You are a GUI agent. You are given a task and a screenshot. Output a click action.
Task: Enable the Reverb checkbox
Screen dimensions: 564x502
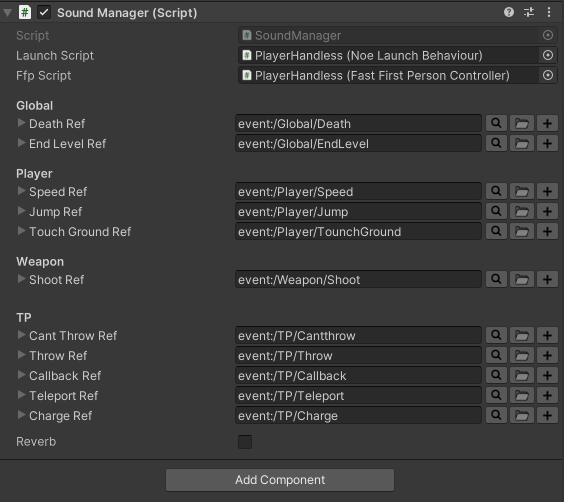point(245,442)
